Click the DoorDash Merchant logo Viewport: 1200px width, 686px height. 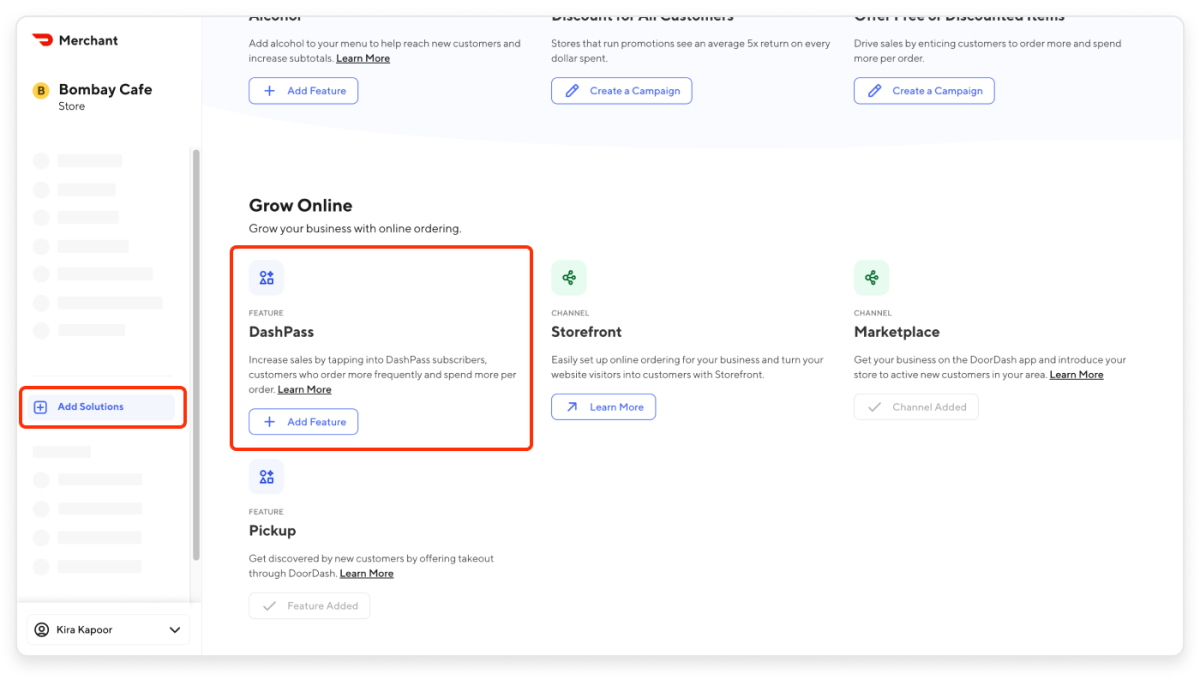pyautogui.click(x=75, y=40)
